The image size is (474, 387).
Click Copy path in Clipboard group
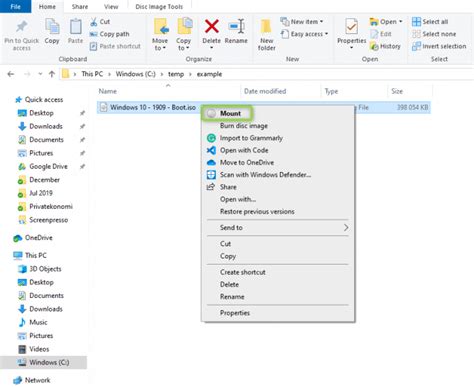coord(109,34)
